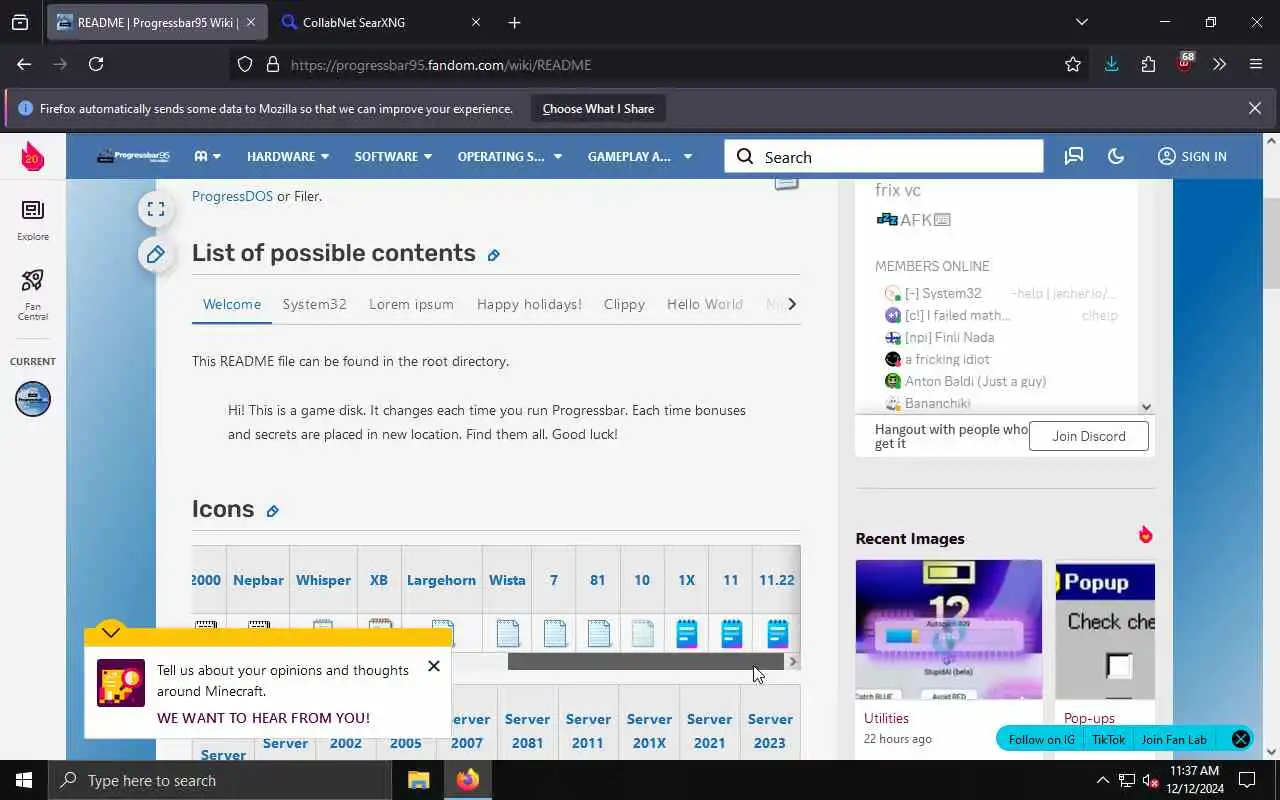This screenshot has width=1280, height=800.
Task: Expand the SOFTWARE menu
Action: pos(393,156)
